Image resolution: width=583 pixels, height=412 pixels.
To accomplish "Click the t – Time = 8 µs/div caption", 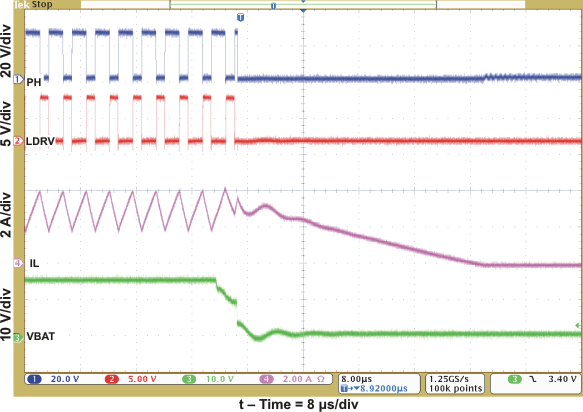I will pos(299,404).
